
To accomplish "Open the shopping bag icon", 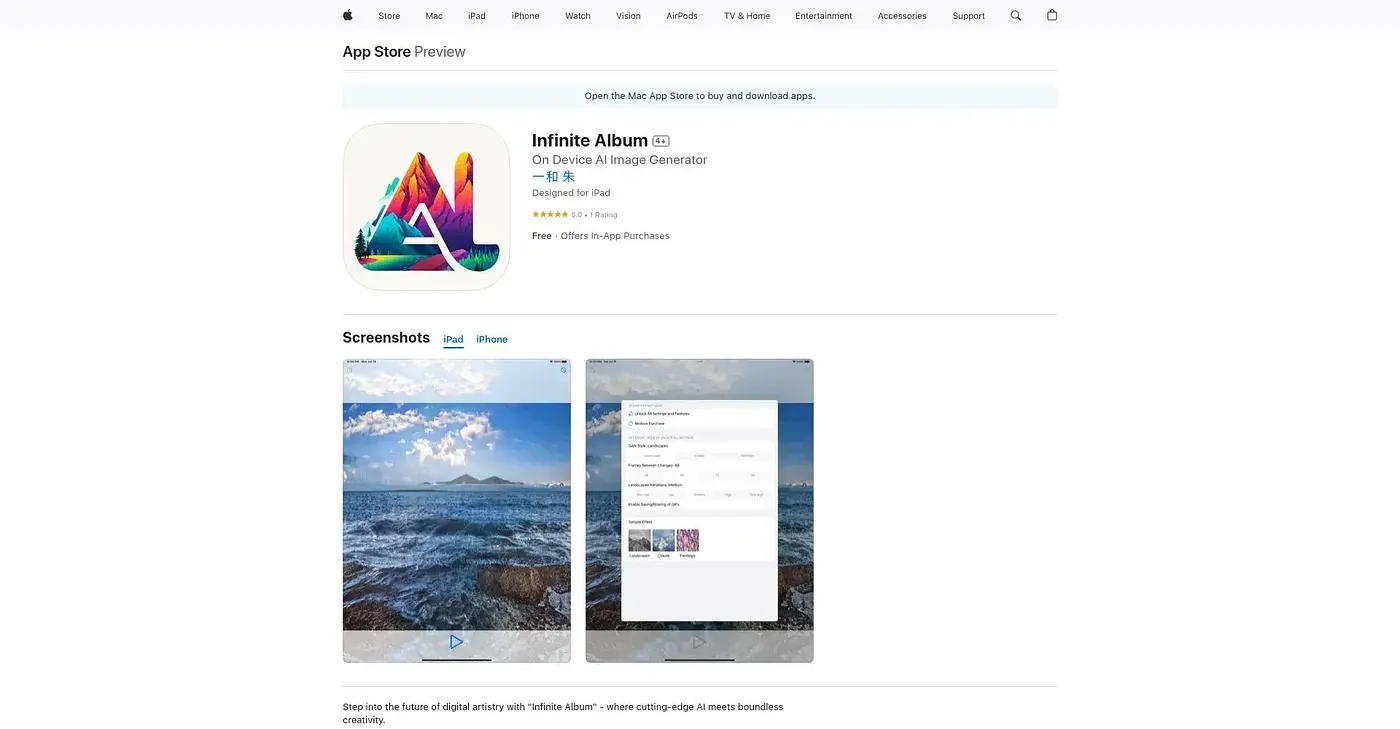I will tap(1052, 15).
